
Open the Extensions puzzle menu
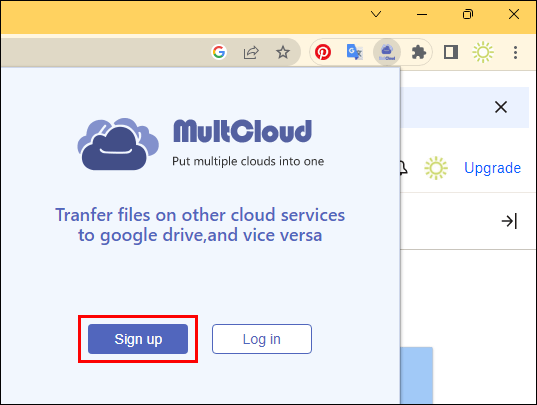click(x=419, y=52)
